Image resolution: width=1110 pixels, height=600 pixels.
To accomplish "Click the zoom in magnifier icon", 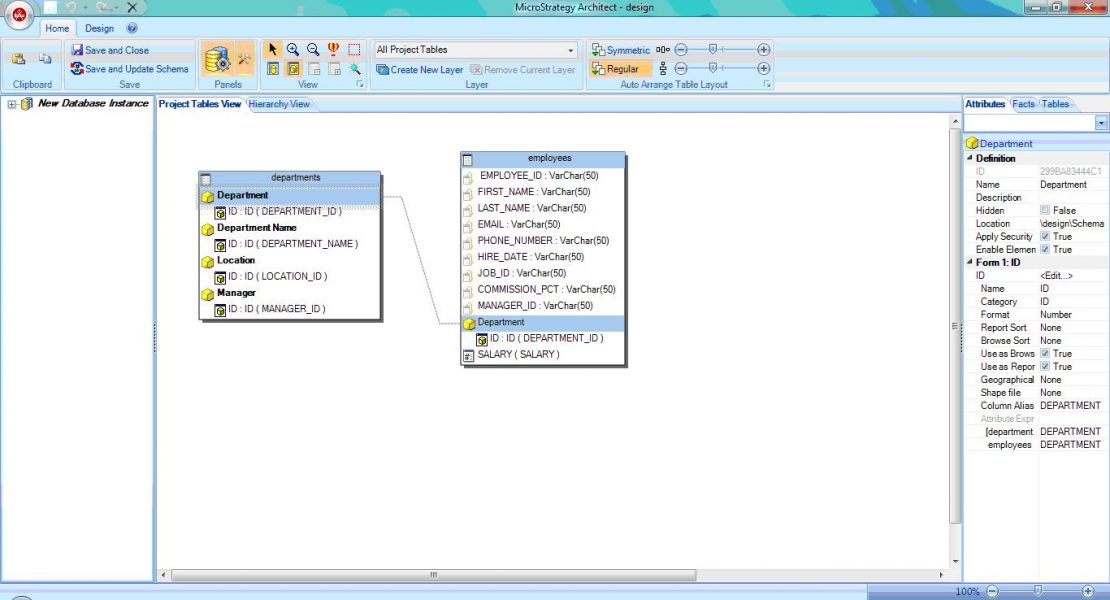I will tap(292, 50).
